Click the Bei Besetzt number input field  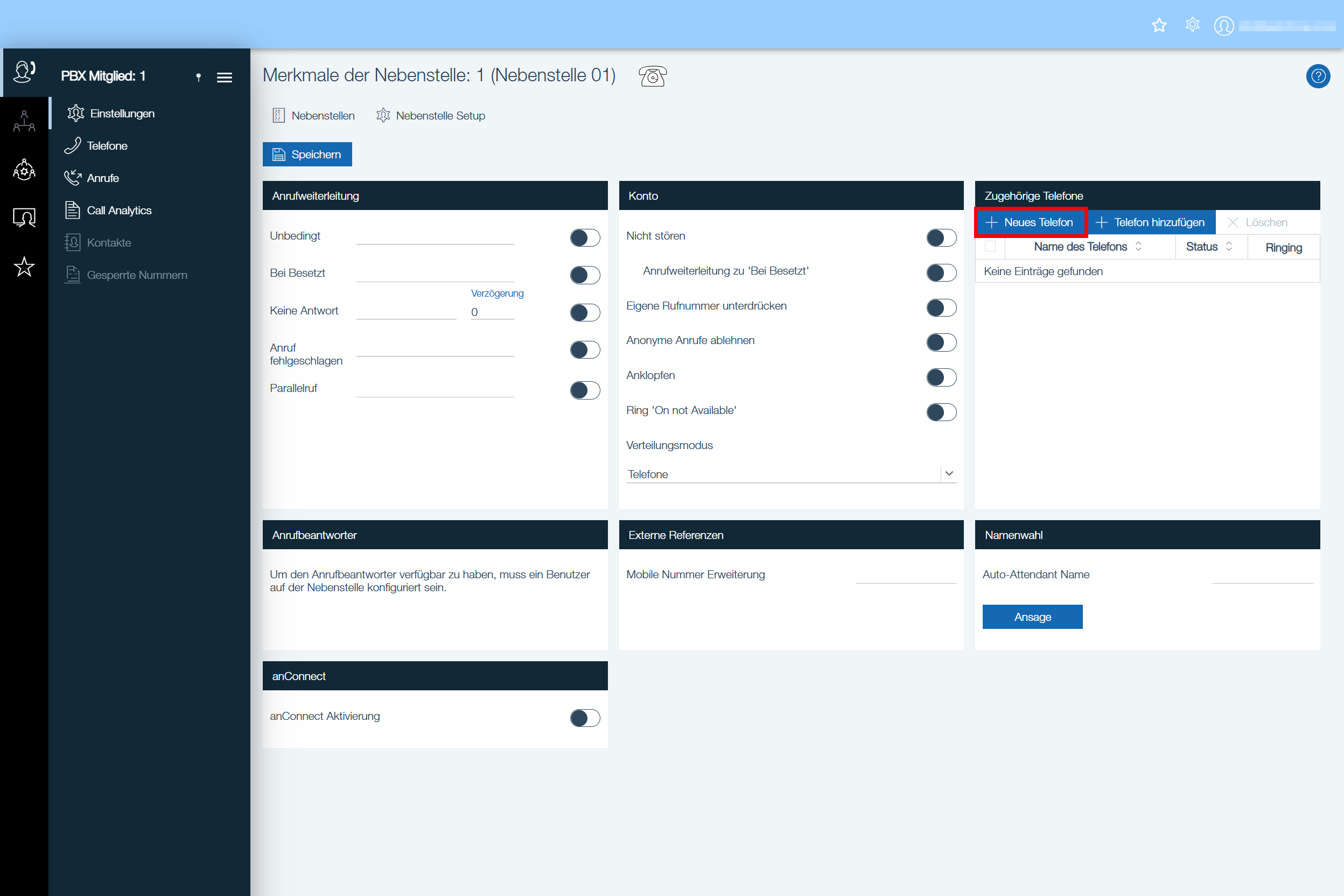coord(436,274)
